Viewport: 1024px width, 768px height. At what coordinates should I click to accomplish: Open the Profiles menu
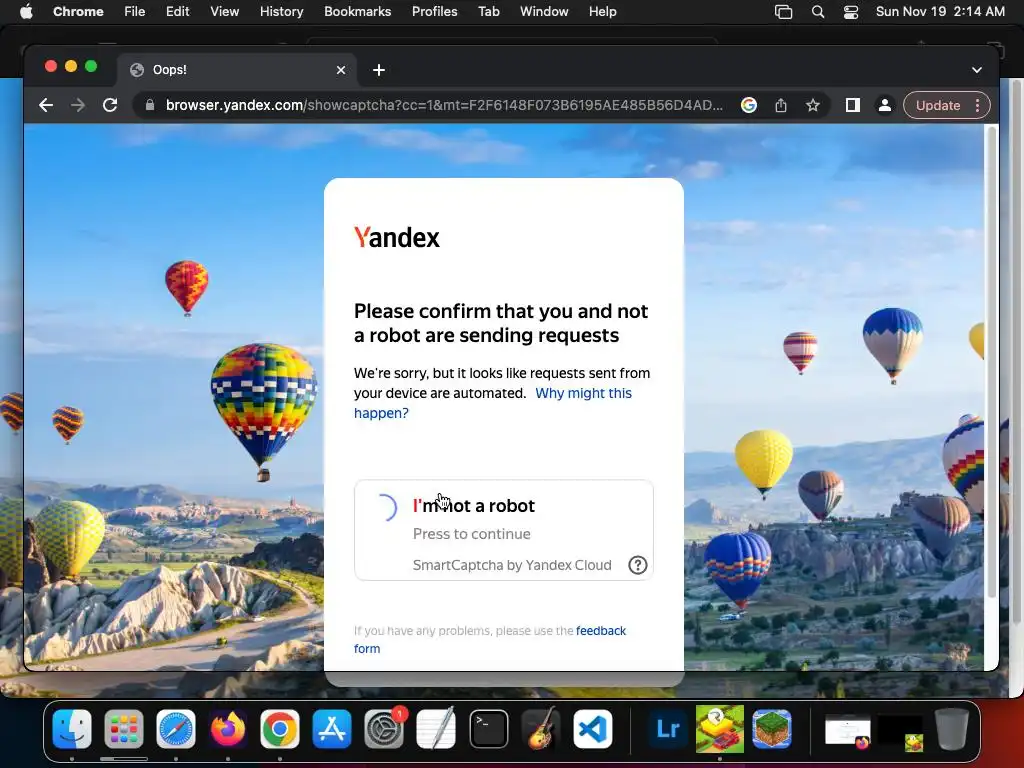point(434,12)
